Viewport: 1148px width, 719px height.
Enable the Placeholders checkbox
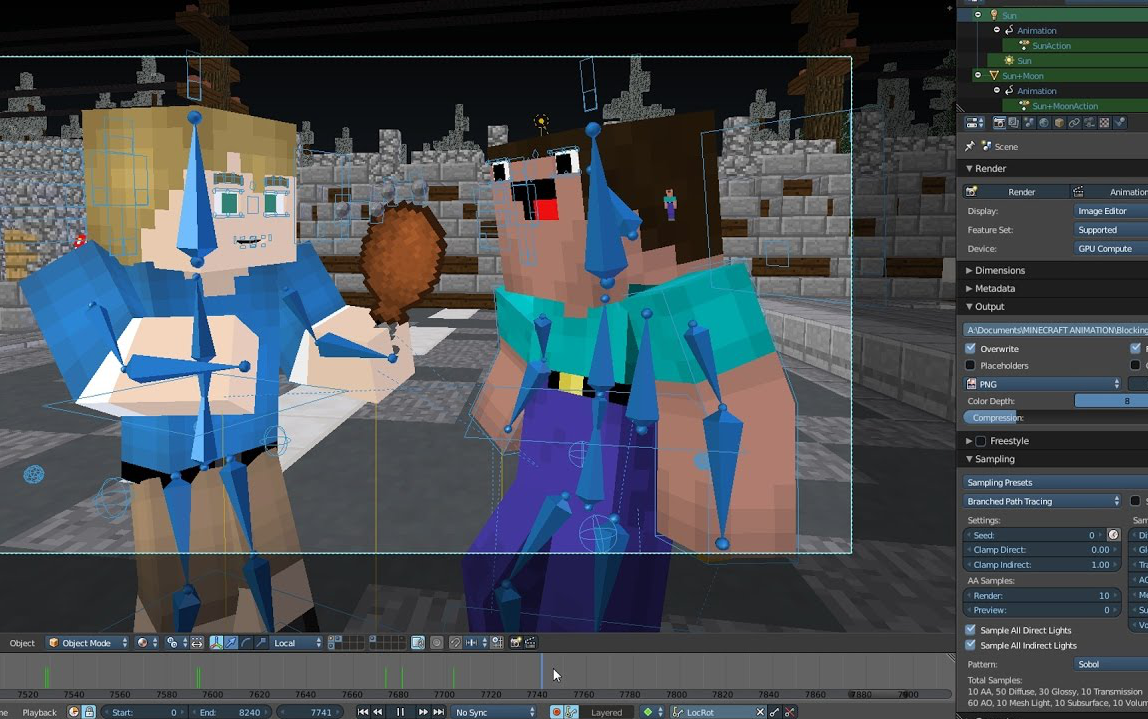(x=971, y=365)
